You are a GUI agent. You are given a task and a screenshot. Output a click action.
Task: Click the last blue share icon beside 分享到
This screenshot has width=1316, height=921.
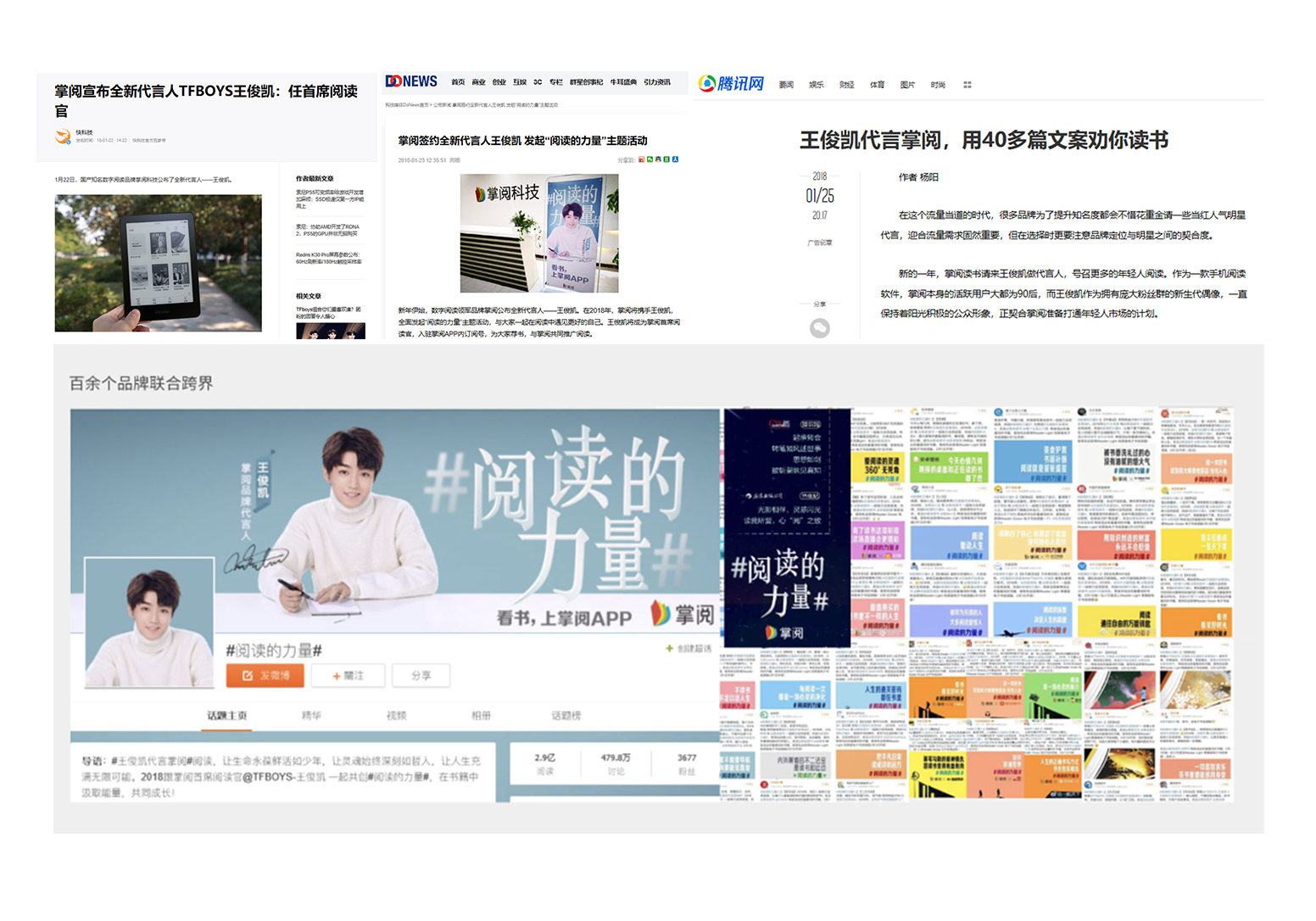[675, 159]
